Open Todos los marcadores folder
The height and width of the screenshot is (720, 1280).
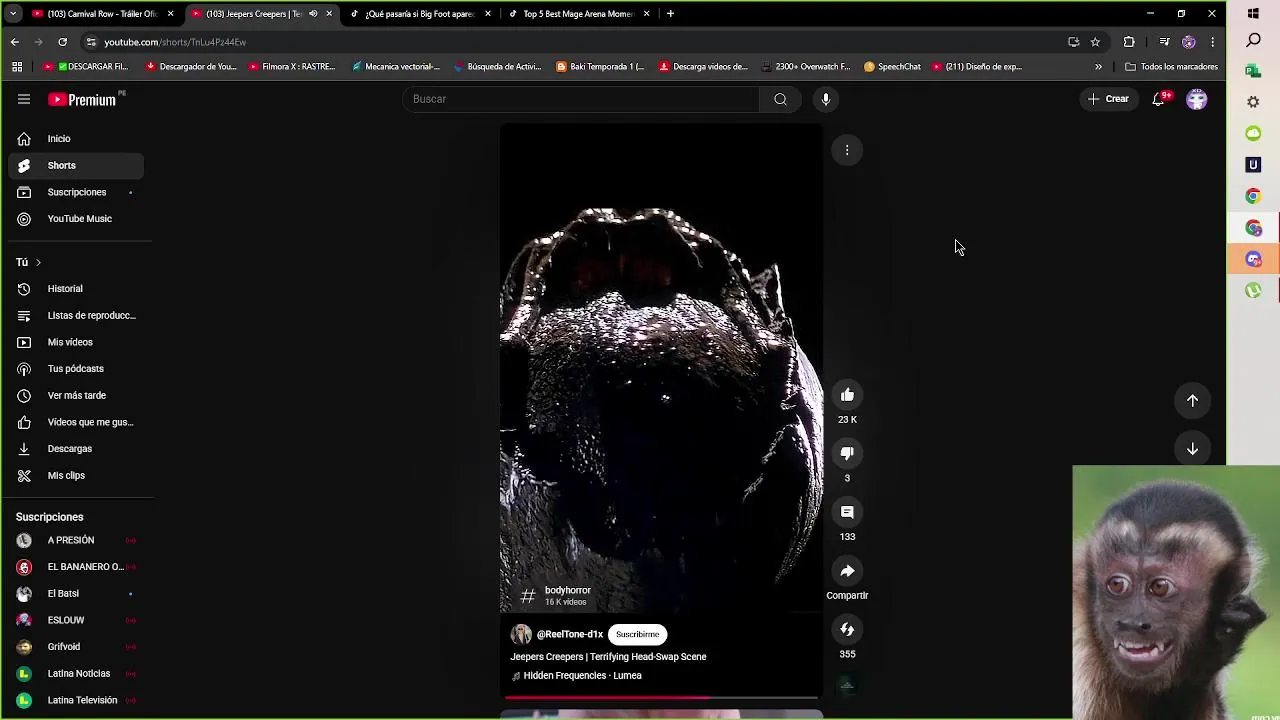[1171, 67]
